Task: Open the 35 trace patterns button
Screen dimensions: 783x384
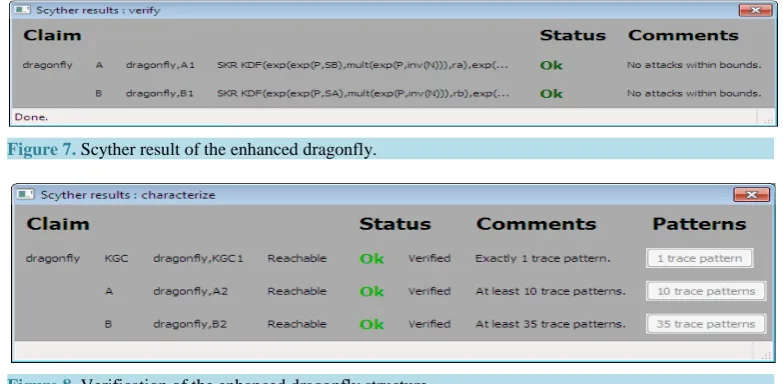Action: (x=706, y=324)
